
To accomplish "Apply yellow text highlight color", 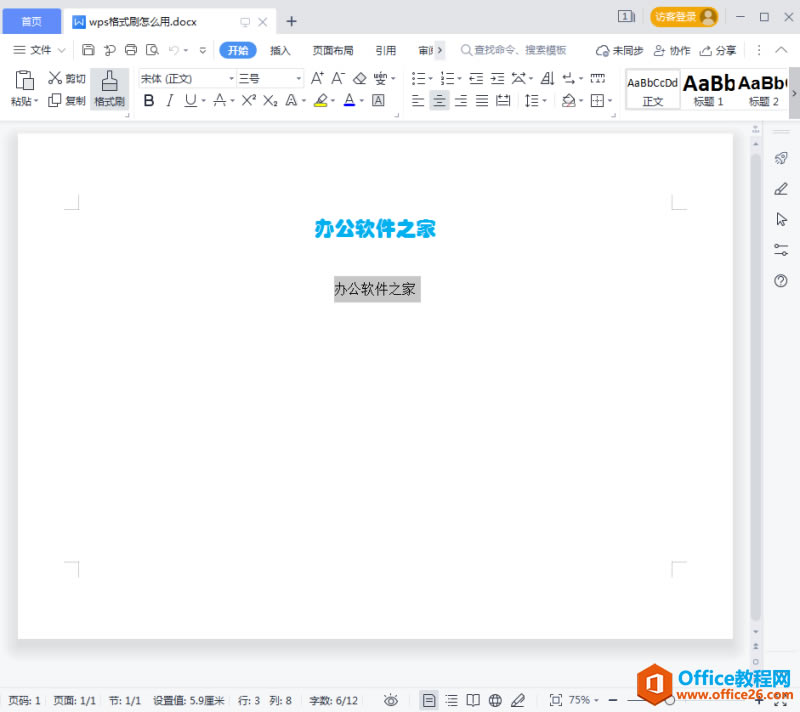I will click(320, 100).
